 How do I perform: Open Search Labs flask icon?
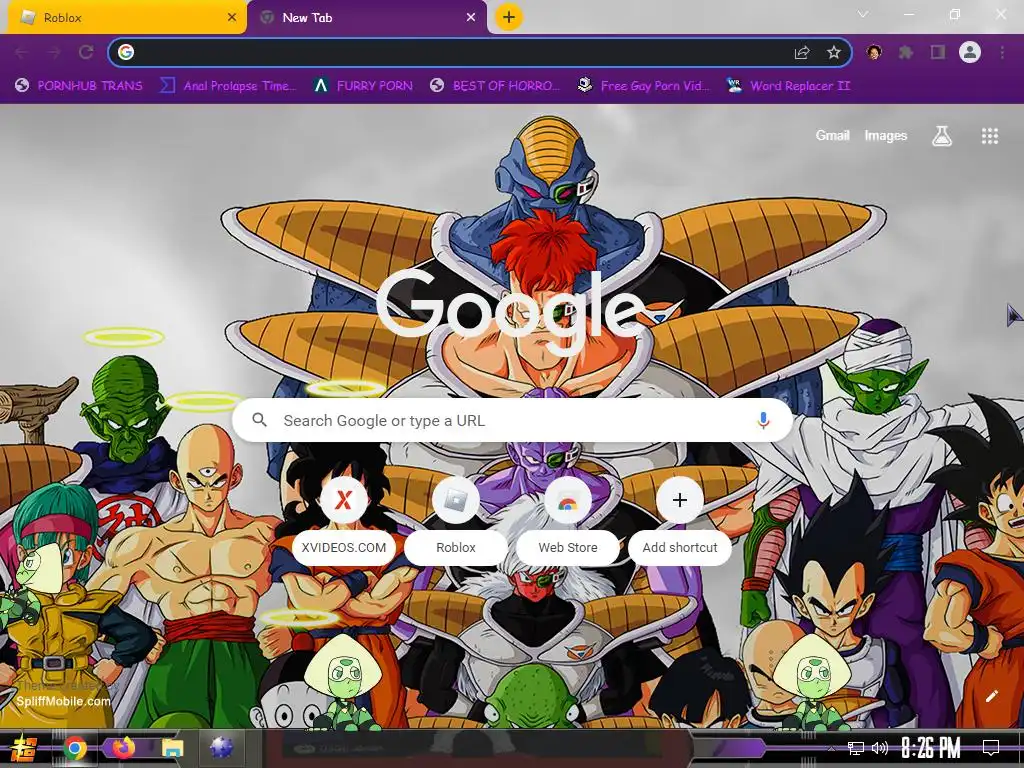click(x=942, y=136)
